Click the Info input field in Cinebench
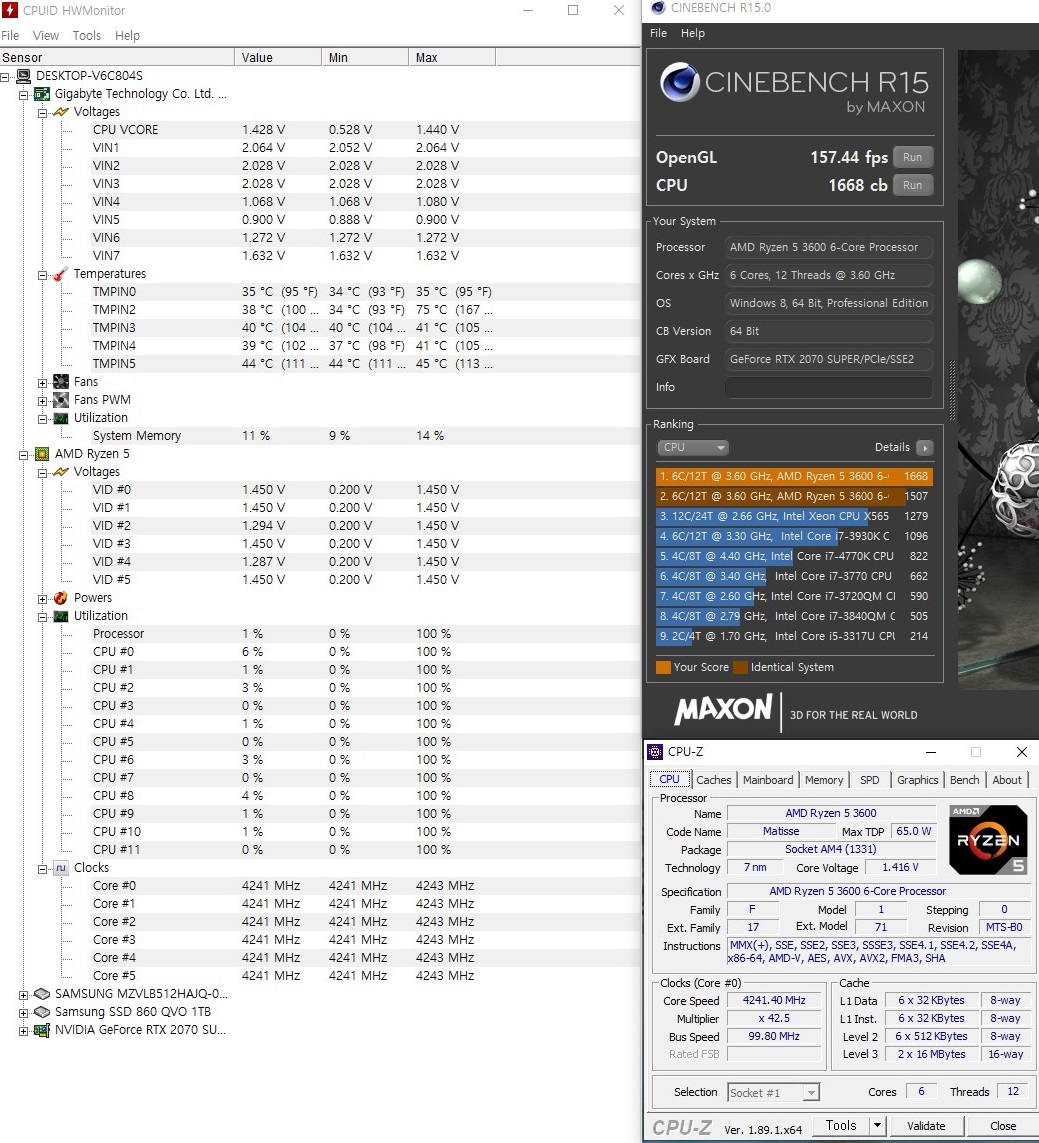Screen dimensions: 1039x1143 (x=828, y=387)
